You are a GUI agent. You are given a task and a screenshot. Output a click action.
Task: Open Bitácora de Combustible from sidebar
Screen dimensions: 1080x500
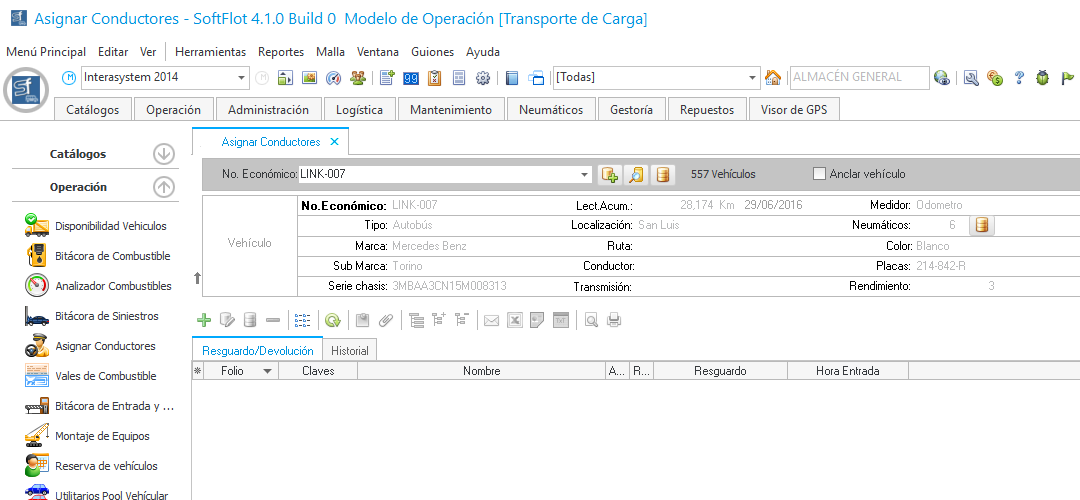[x=112, y=256]
